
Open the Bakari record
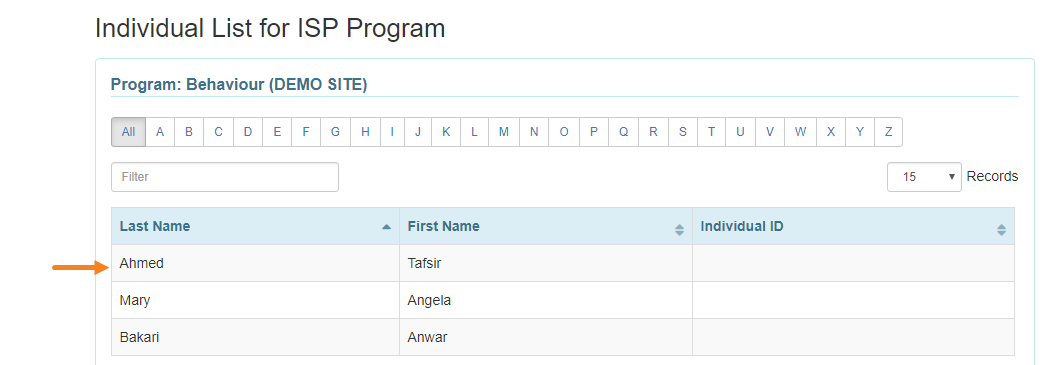click(x=563, y=337)
